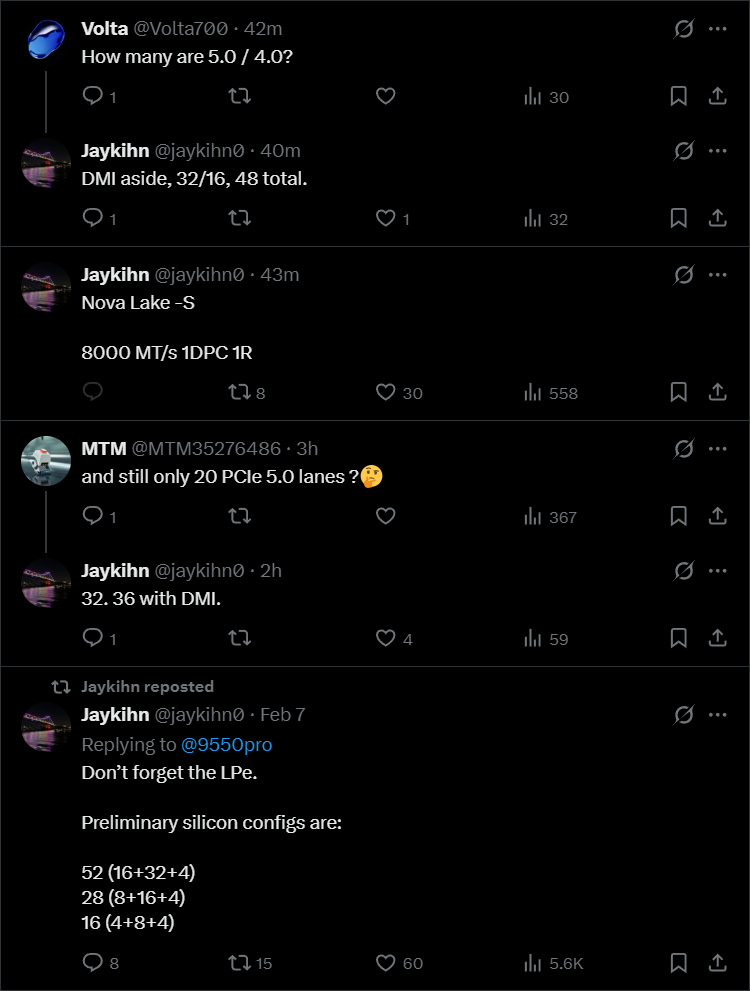Viewport: 750px width, 991px height.
Task: Open more options on Volta's tweet
Action: (x=717, y=29)
